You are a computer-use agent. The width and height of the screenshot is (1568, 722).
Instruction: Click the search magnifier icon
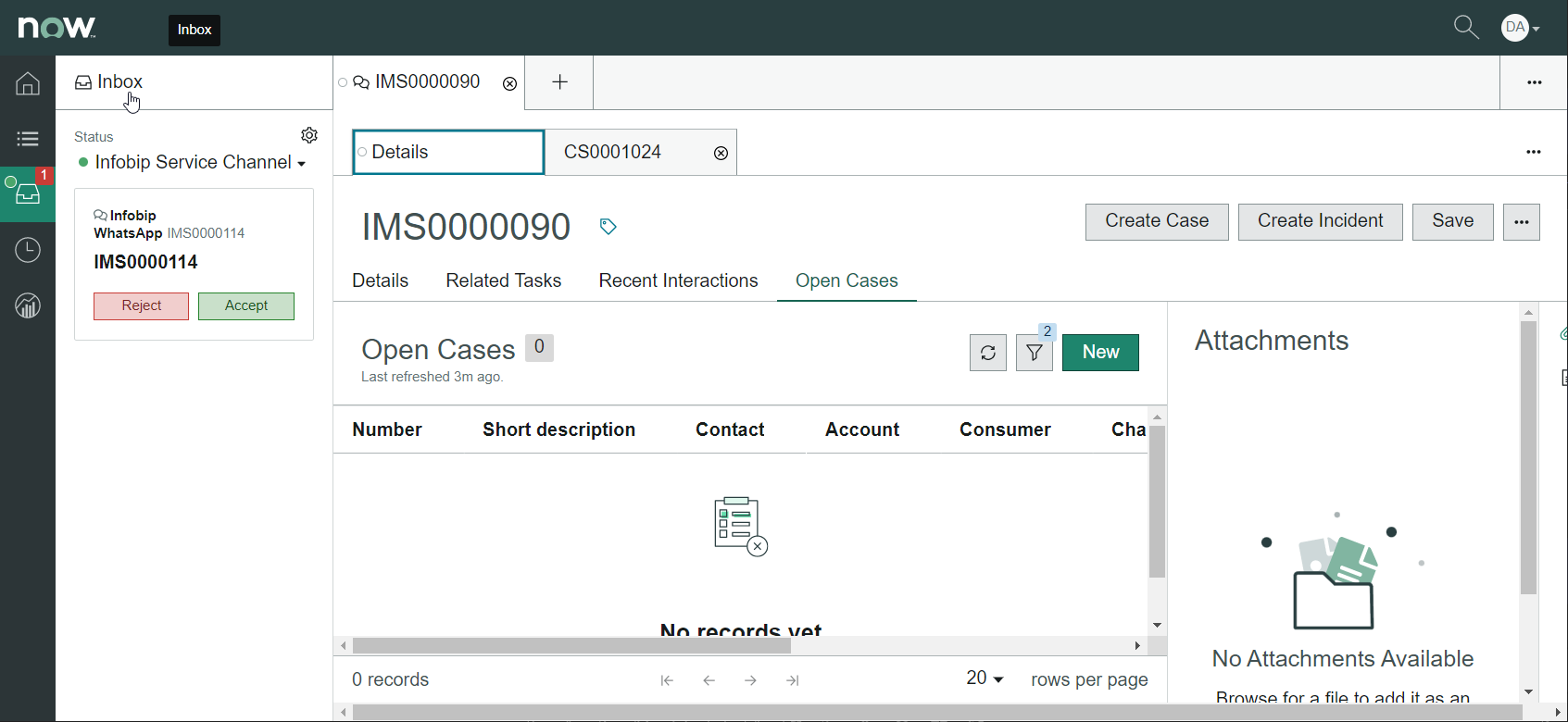point(1465,28)
